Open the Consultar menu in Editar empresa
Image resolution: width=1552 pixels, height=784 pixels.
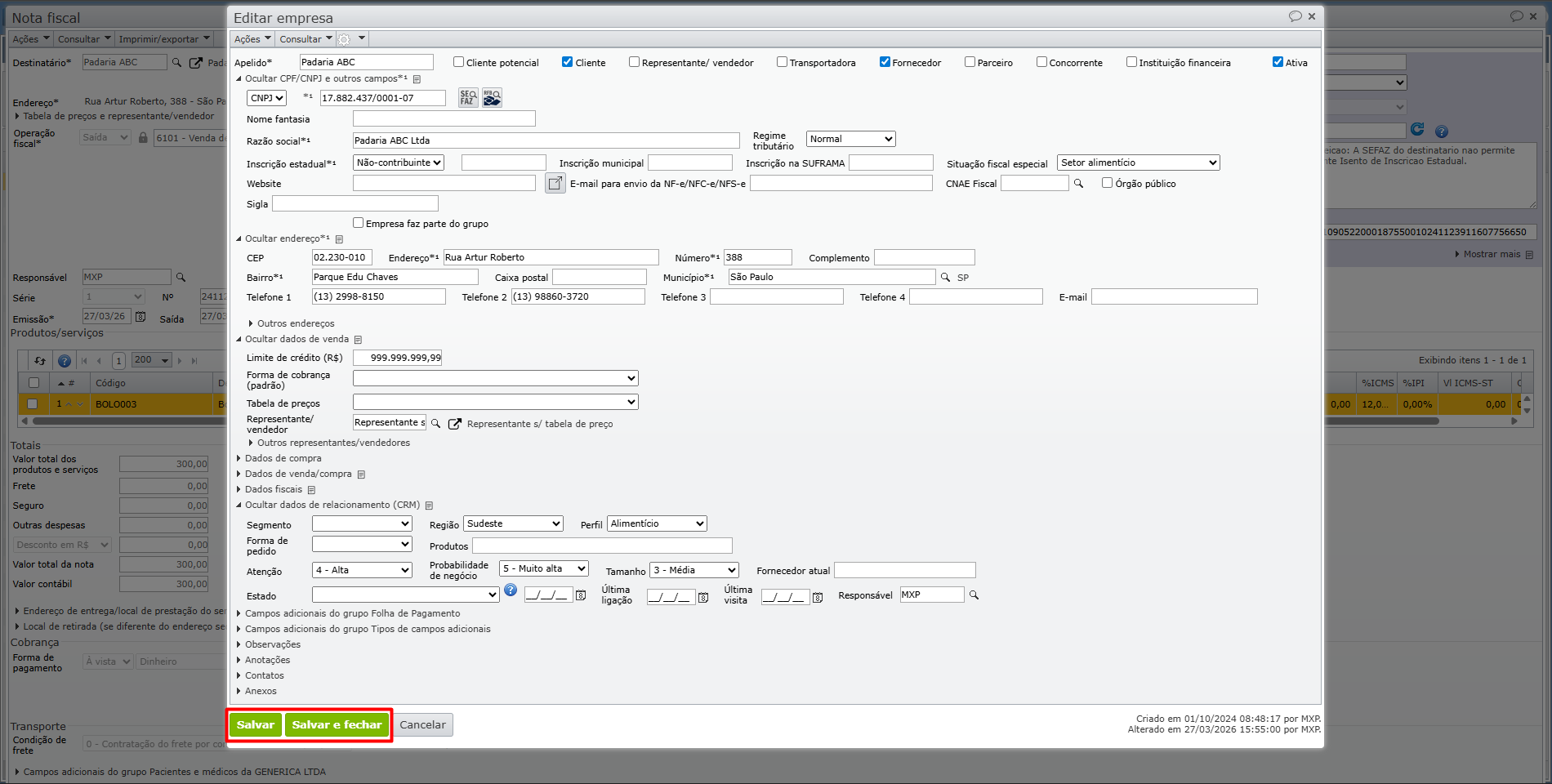305,39
